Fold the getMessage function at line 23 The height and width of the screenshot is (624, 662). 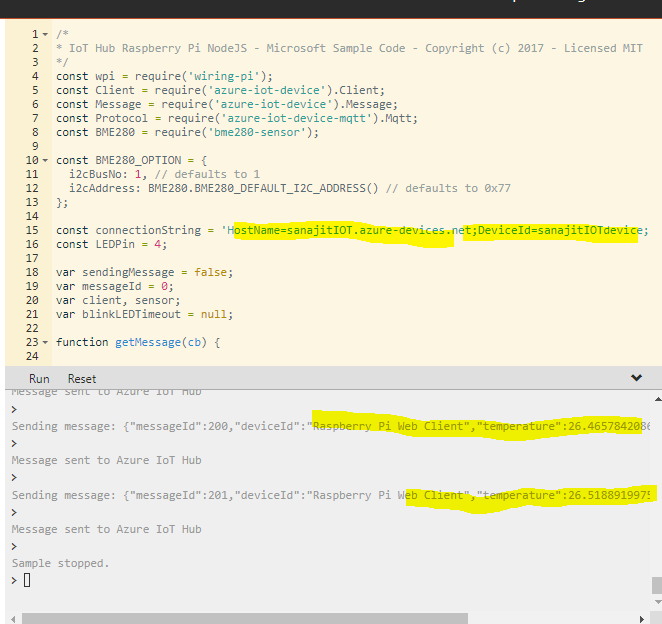pos(46,342)
